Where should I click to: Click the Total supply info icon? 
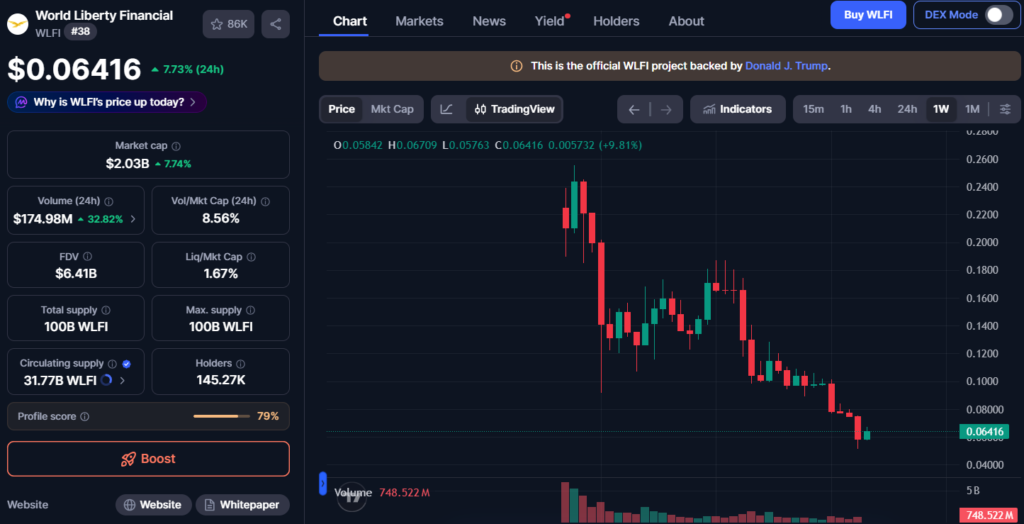106,310
